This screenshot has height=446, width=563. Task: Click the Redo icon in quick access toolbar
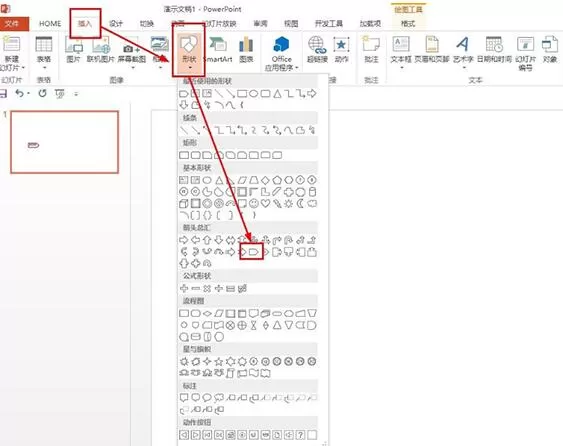tap(42, 94)
